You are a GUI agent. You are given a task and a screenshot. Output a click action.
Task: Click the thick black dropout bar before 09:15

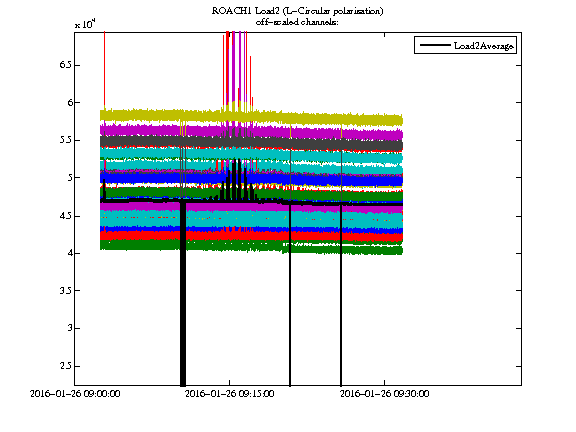point(183,294)
